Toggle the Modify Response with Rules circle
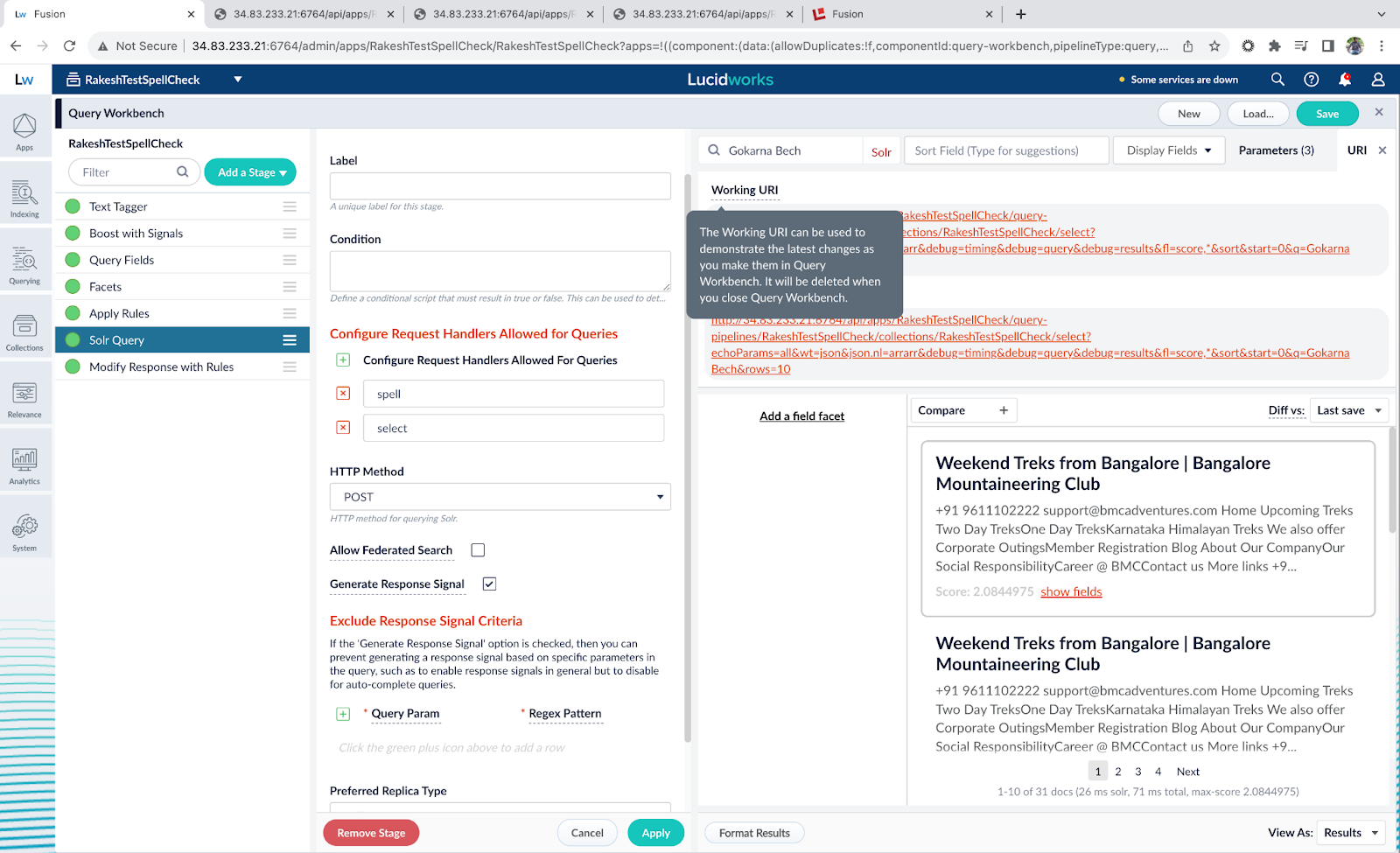This screenshot has height=853, width=1400. [73, 367]
